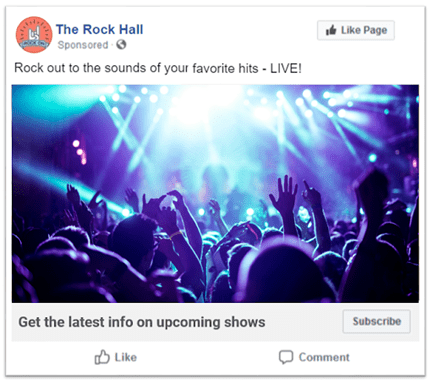
Task: Open The Rock Hall profile picture
Action: (x=34, y=35)
